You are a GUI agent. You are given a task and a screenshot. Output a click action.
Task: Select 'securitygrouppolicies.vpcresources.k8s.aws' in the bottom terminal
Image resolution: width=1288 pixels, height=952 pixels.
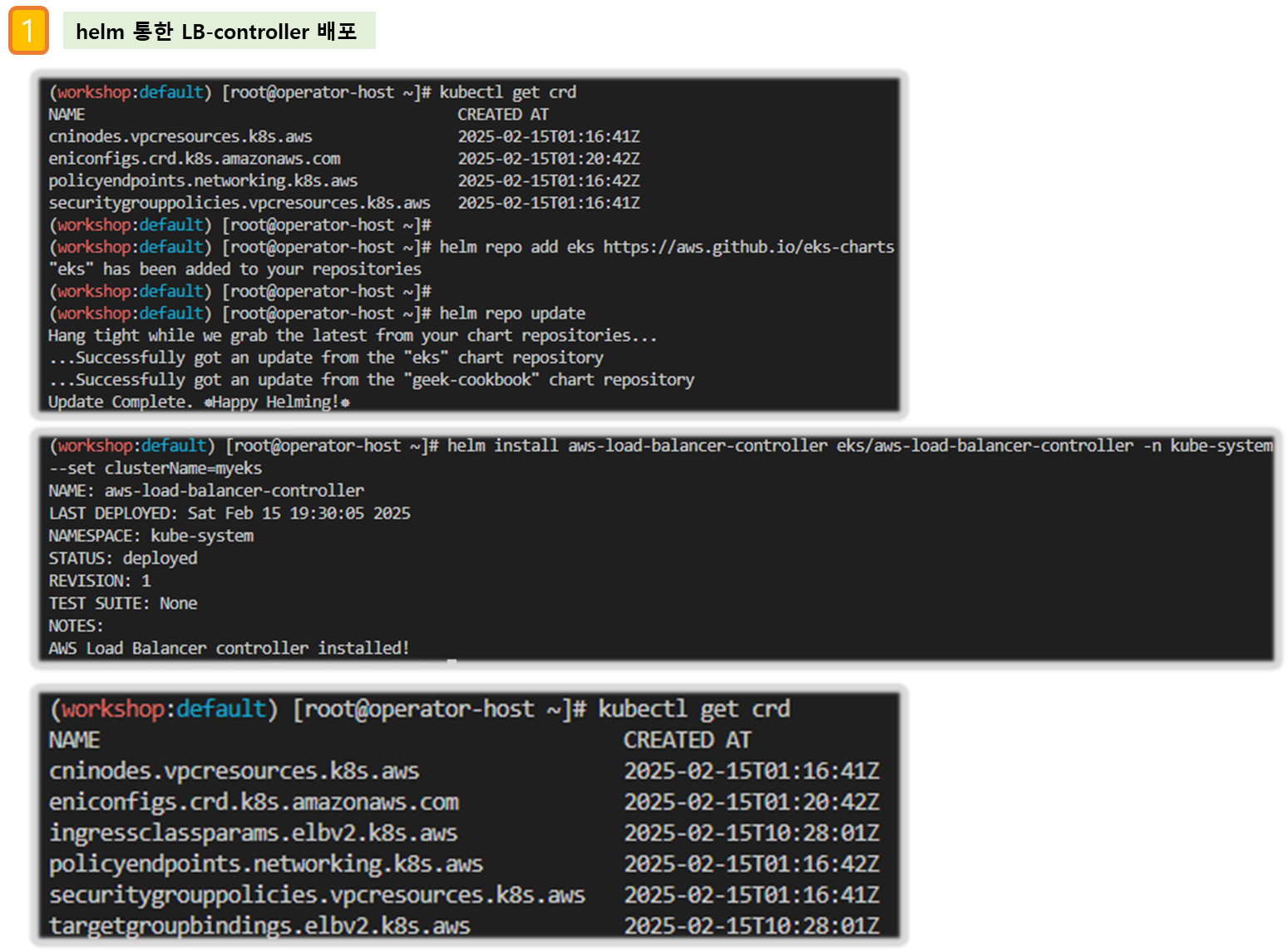tap(317, 895)
